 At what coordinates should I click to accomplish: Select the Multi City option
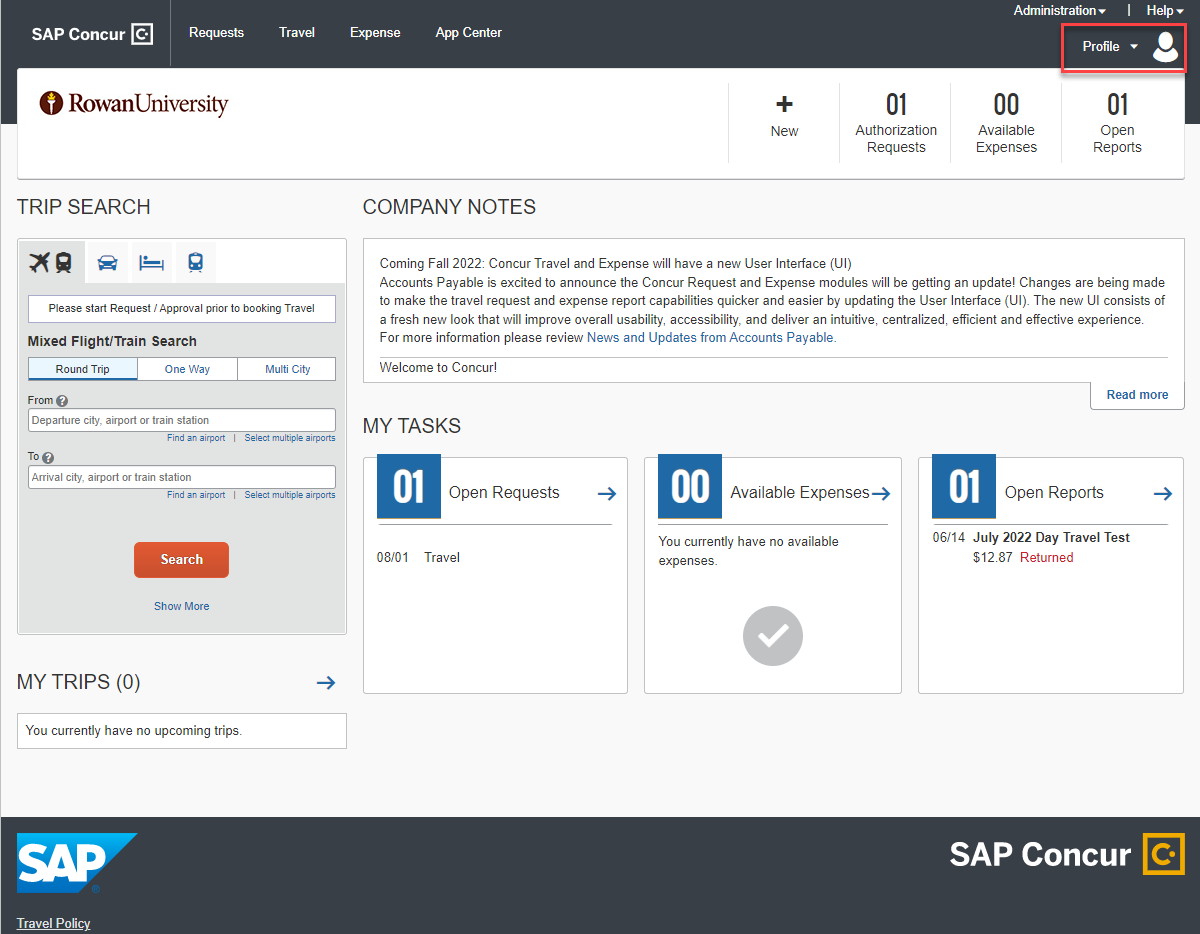[287, 369]
